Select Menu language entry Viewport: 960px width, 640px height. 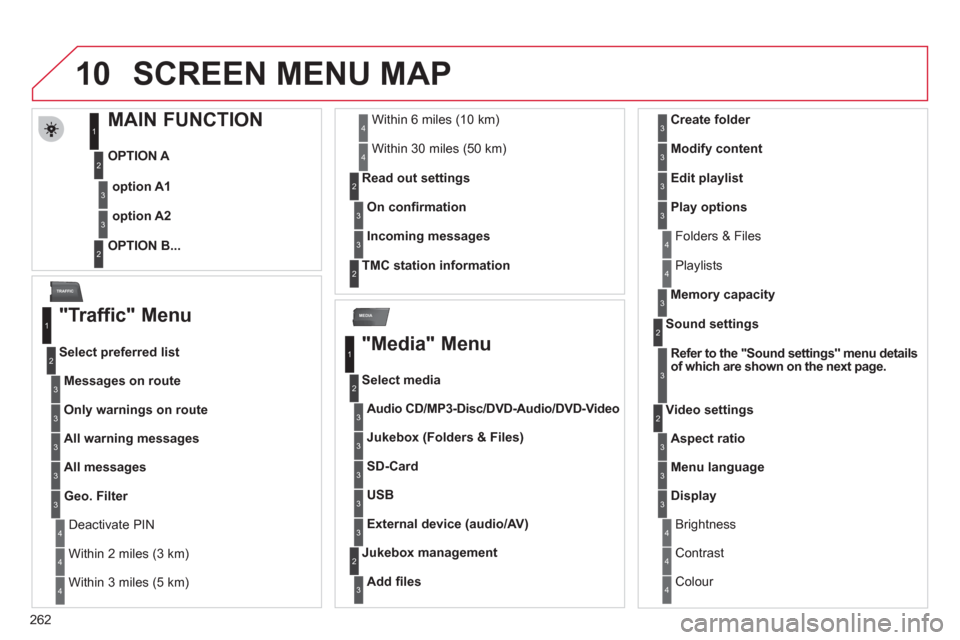(x=718, y=467)
